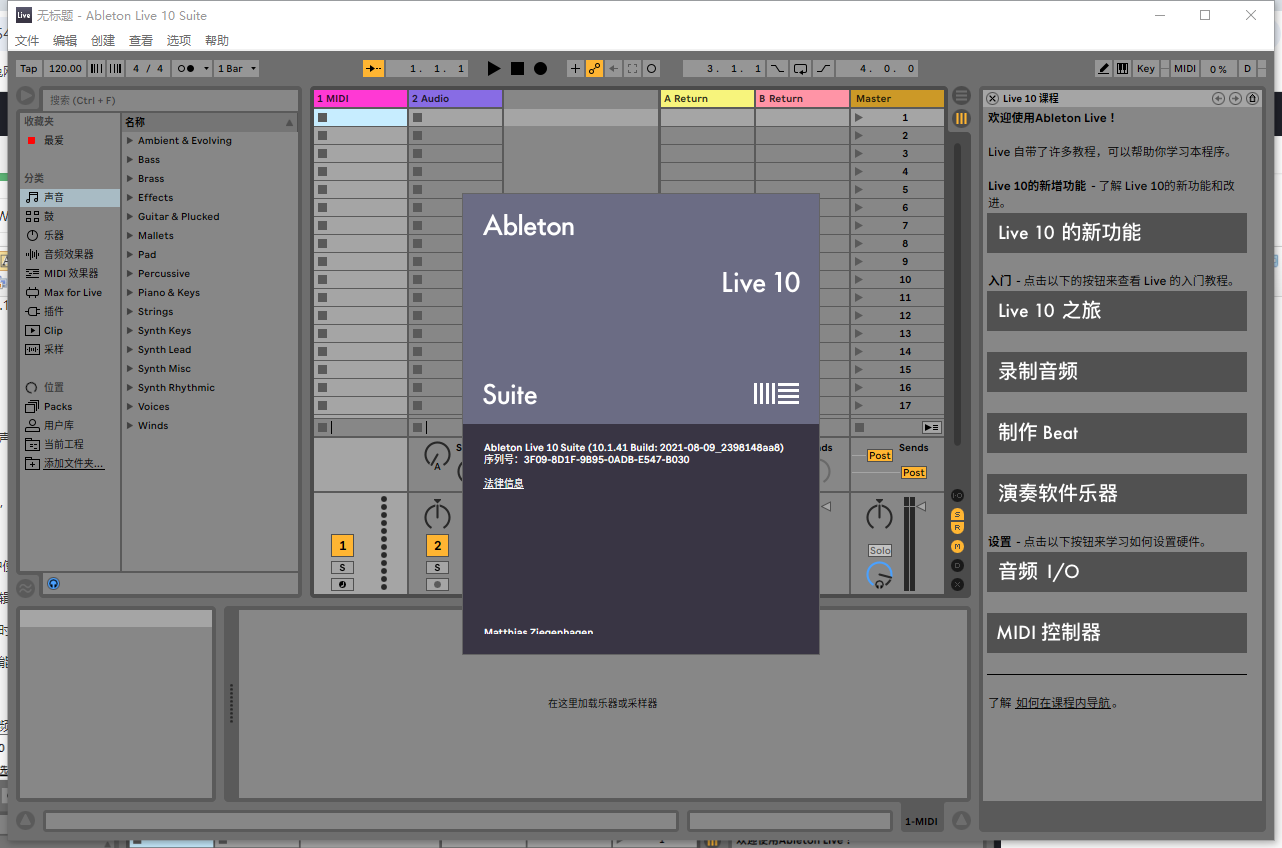This screenshot has height=848, width=1282.
Task: Solo track 2 with its S button
Action: point(437,568)
